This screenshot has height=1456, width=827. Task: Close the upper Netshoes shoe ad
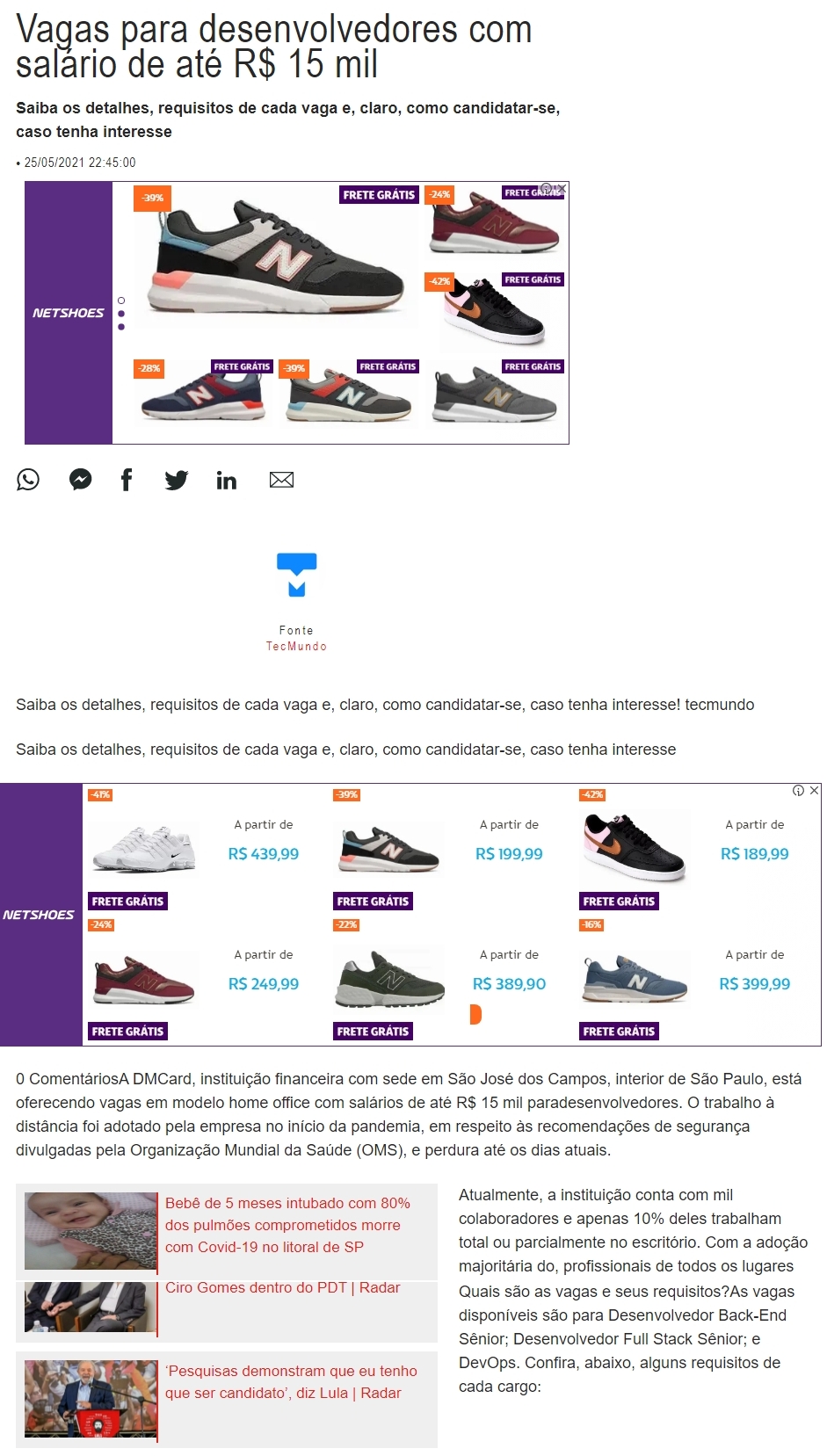[562, 189]
